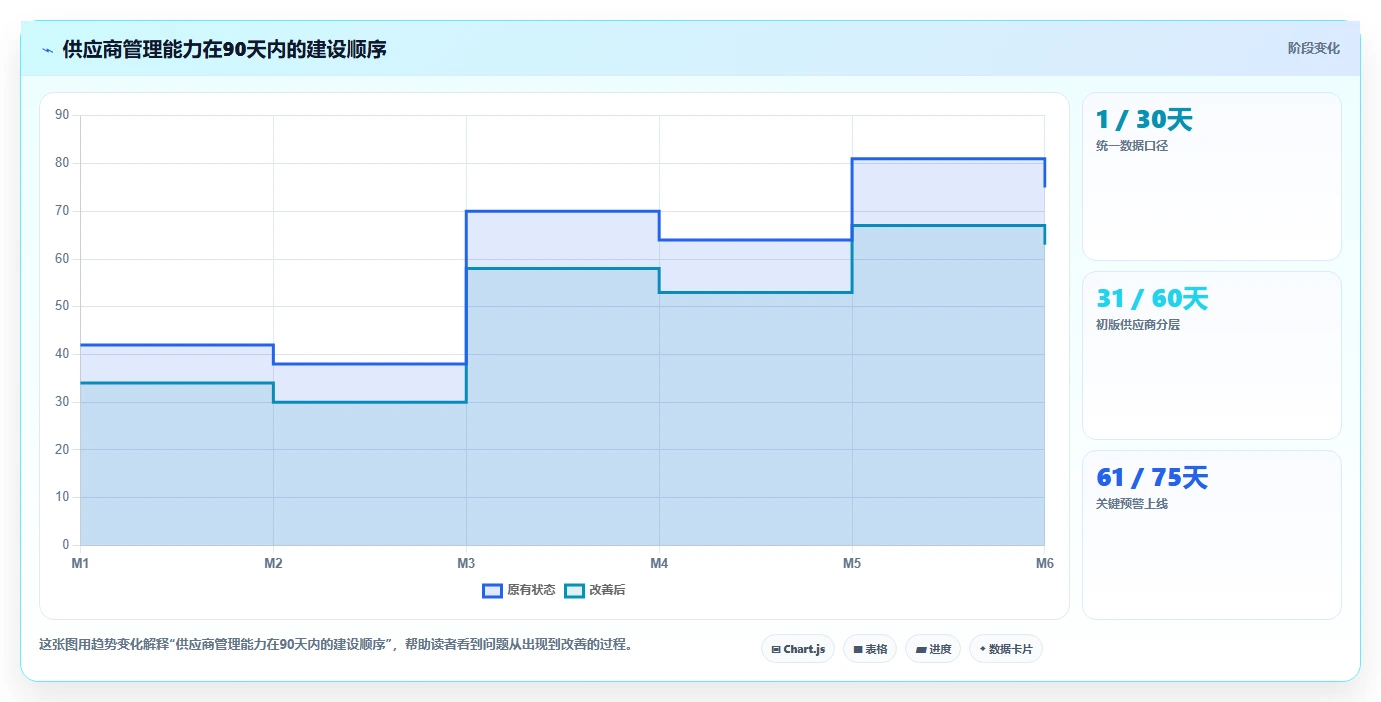The width and height of the screenshot is (1381, 702).
Task: Select the 61 / 75天 card value
Action: pos(1152,478)
